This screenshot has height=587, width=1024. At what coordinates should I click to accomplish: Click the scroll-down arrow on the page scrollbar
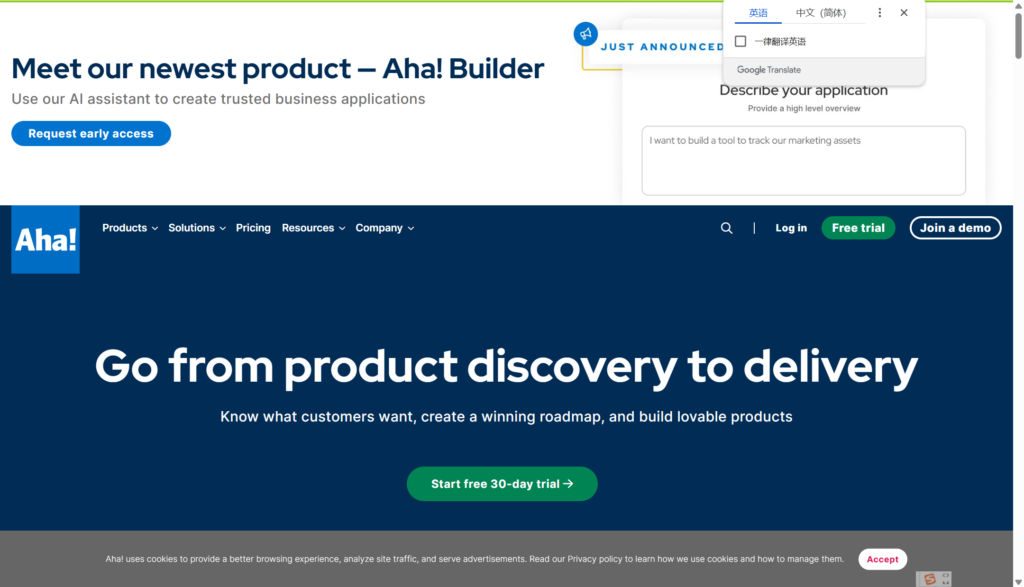click(1017, 580)
